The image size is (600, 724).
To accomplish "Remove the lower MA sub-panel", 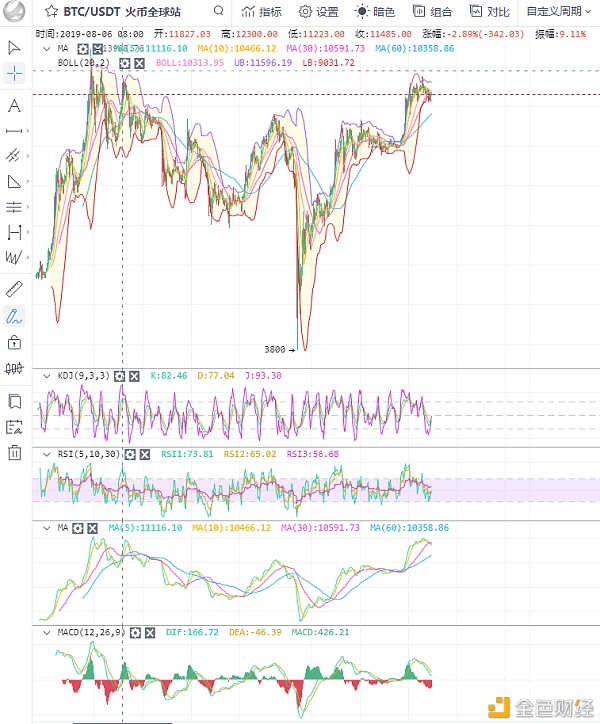I will point(92,528).
